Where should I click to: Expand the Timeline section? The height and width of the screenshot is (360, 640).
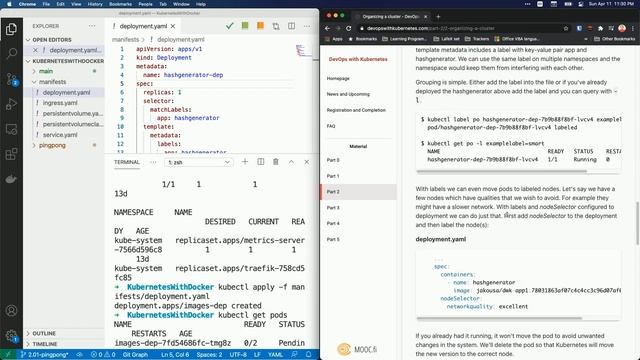coord(45,344)
